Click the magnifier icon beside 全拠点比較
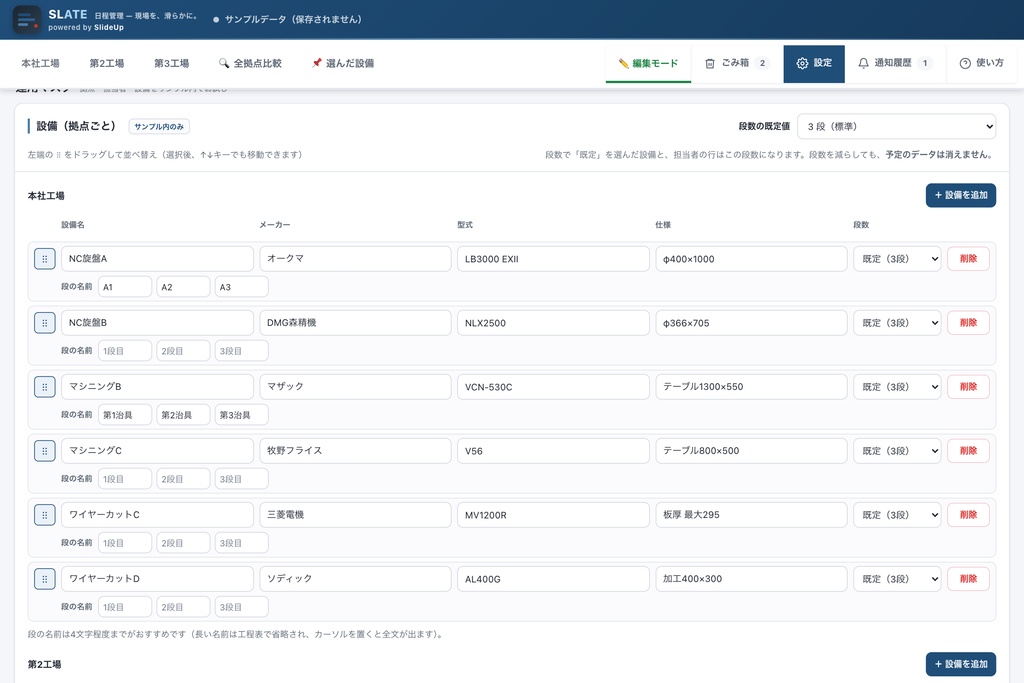1024x683 pixels. (224, 63)
